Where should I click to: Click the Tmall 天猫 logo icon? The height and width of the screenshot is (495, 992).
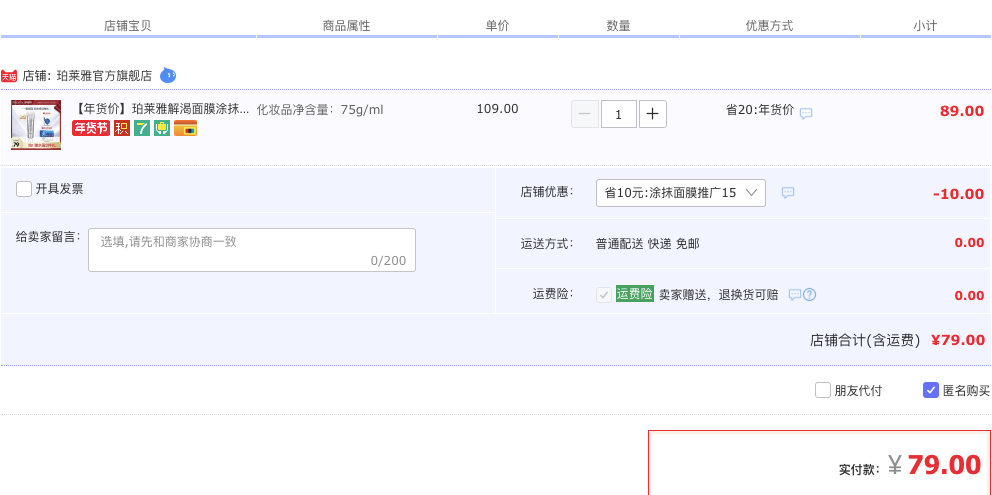(x=9, y=76)
